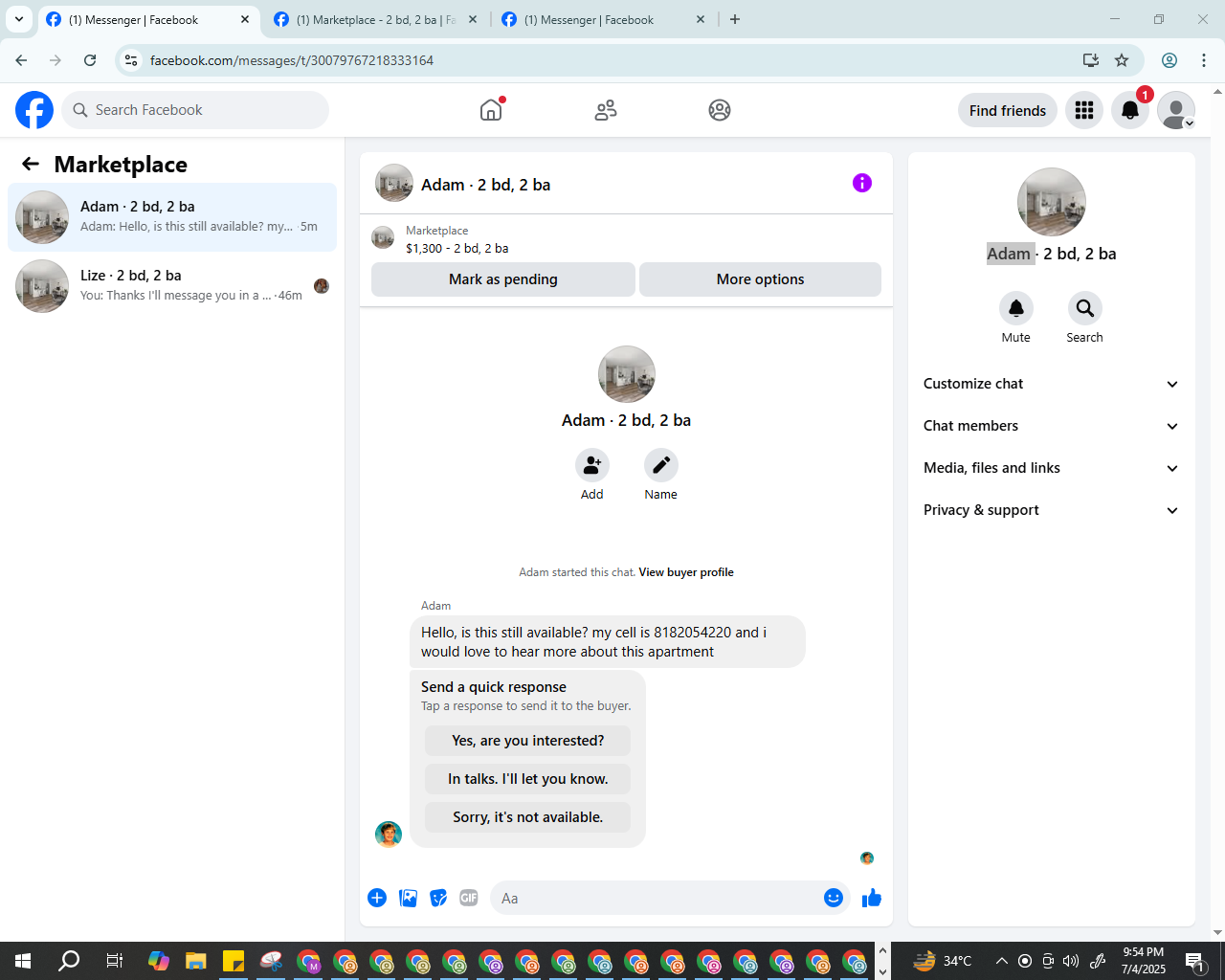Click Mark as pending button
This screenshot has width=1225, height=980.
503,279
